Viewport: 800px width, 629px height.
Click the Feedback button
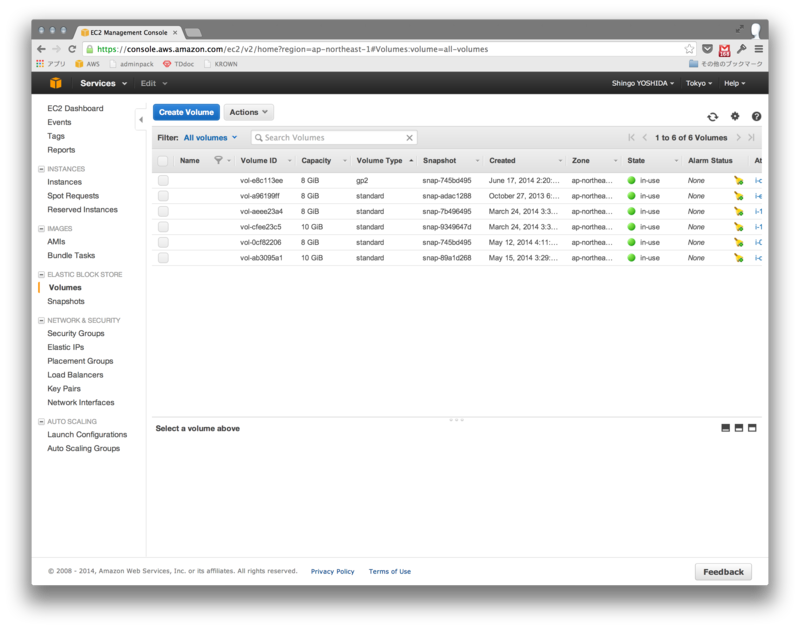click(x=723, y=572)
